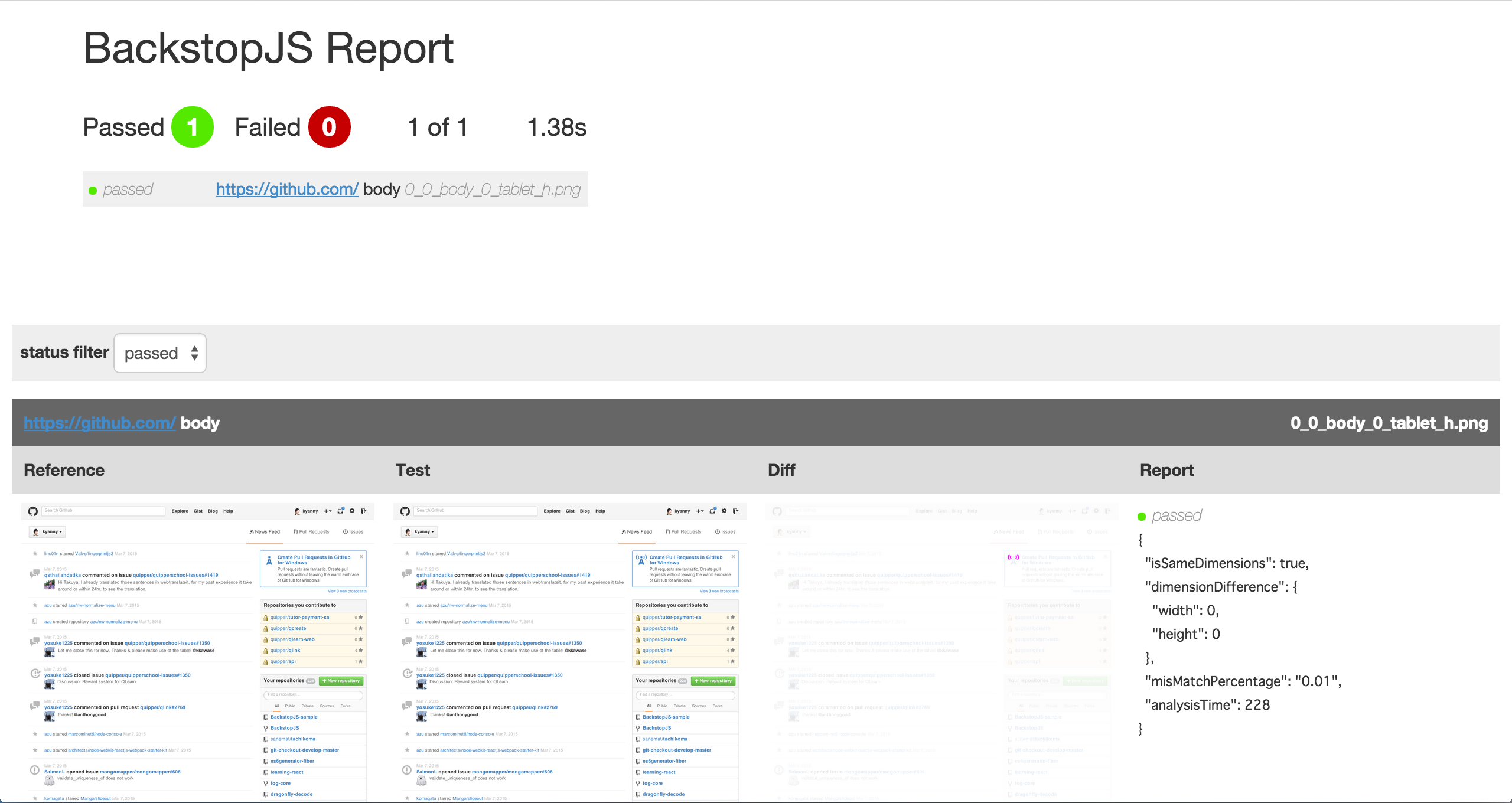1512x803 pixels.
Task: Click gear settings icon in Reference screenshot
Action: pos(352,511)
